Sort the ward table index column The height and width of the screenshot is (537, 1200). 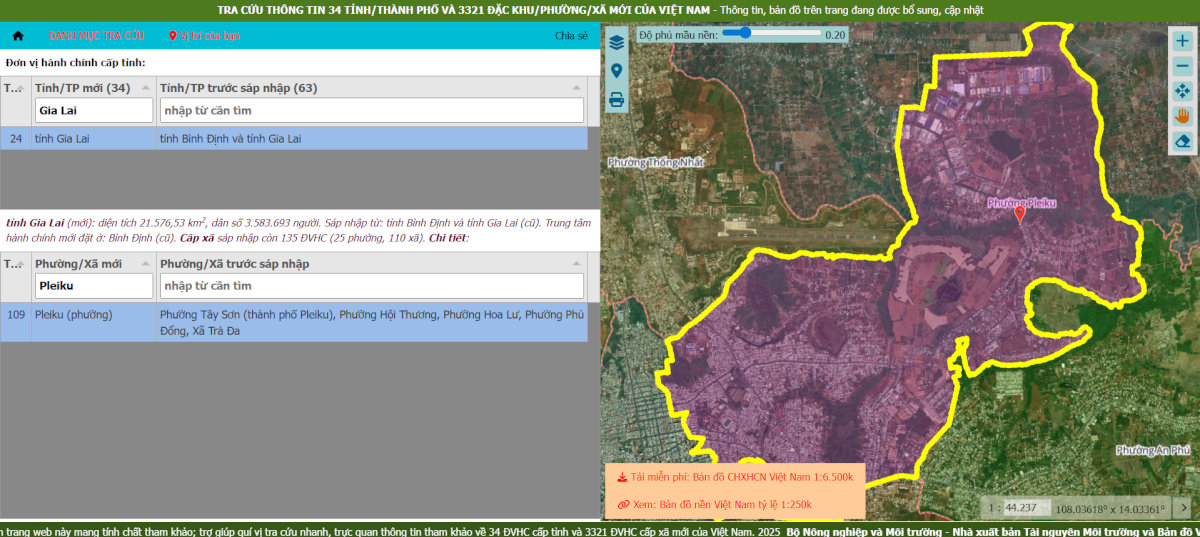click(x=15, y=264)
